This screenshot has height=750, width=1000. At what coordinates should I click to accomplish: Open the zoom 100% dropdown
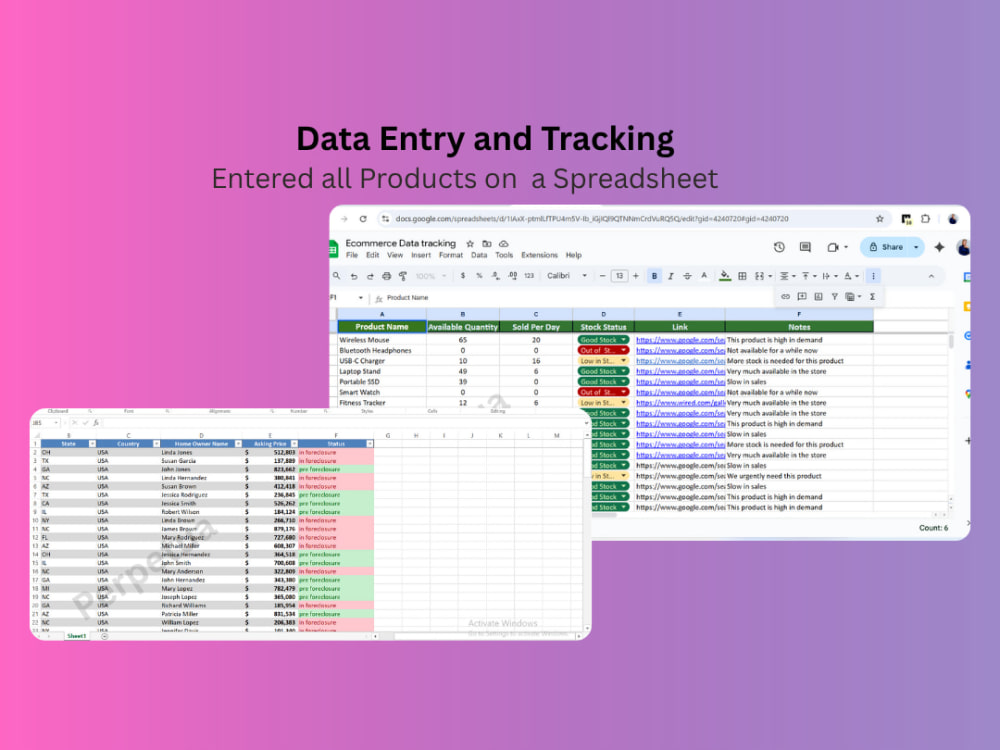(x=430, y=276)
